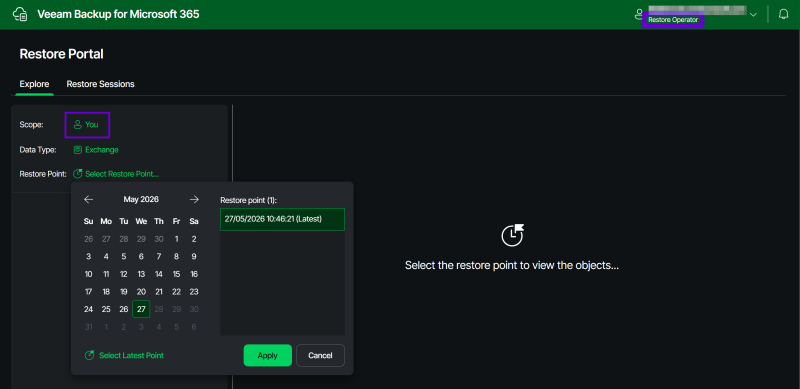Change scope by clicking You
800x389 pixels.
point(86,124)
